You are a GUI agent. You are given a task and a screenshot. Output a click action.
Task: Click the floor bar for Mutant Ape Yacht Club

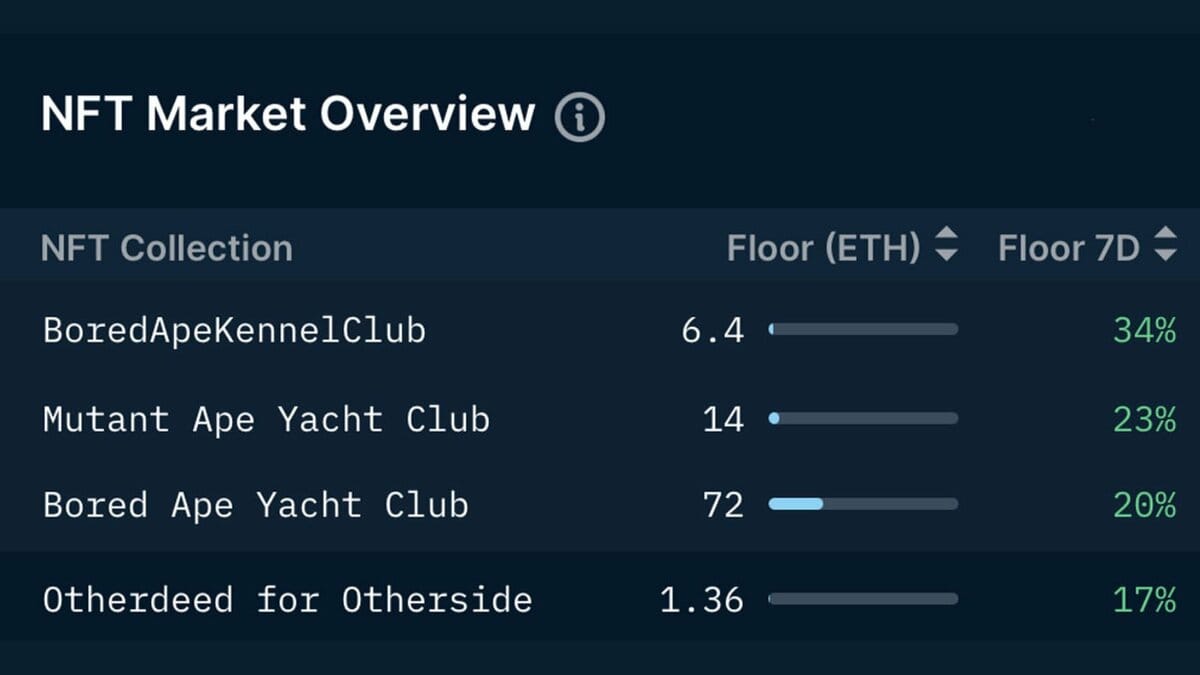863,418
